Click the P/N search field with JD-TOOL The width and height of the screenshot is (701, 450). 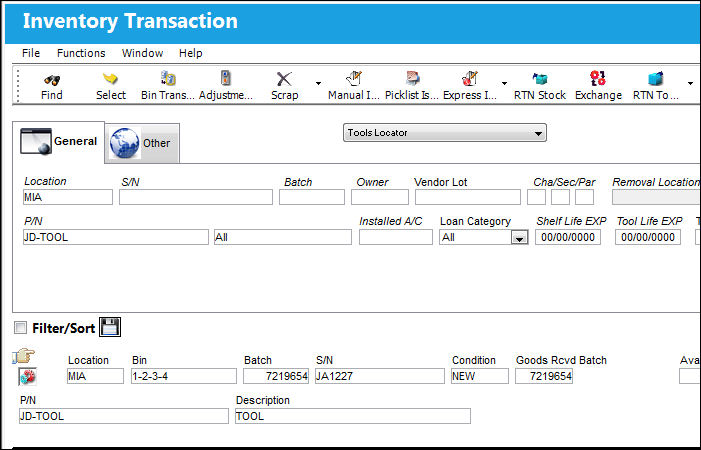tap(116, 237)
